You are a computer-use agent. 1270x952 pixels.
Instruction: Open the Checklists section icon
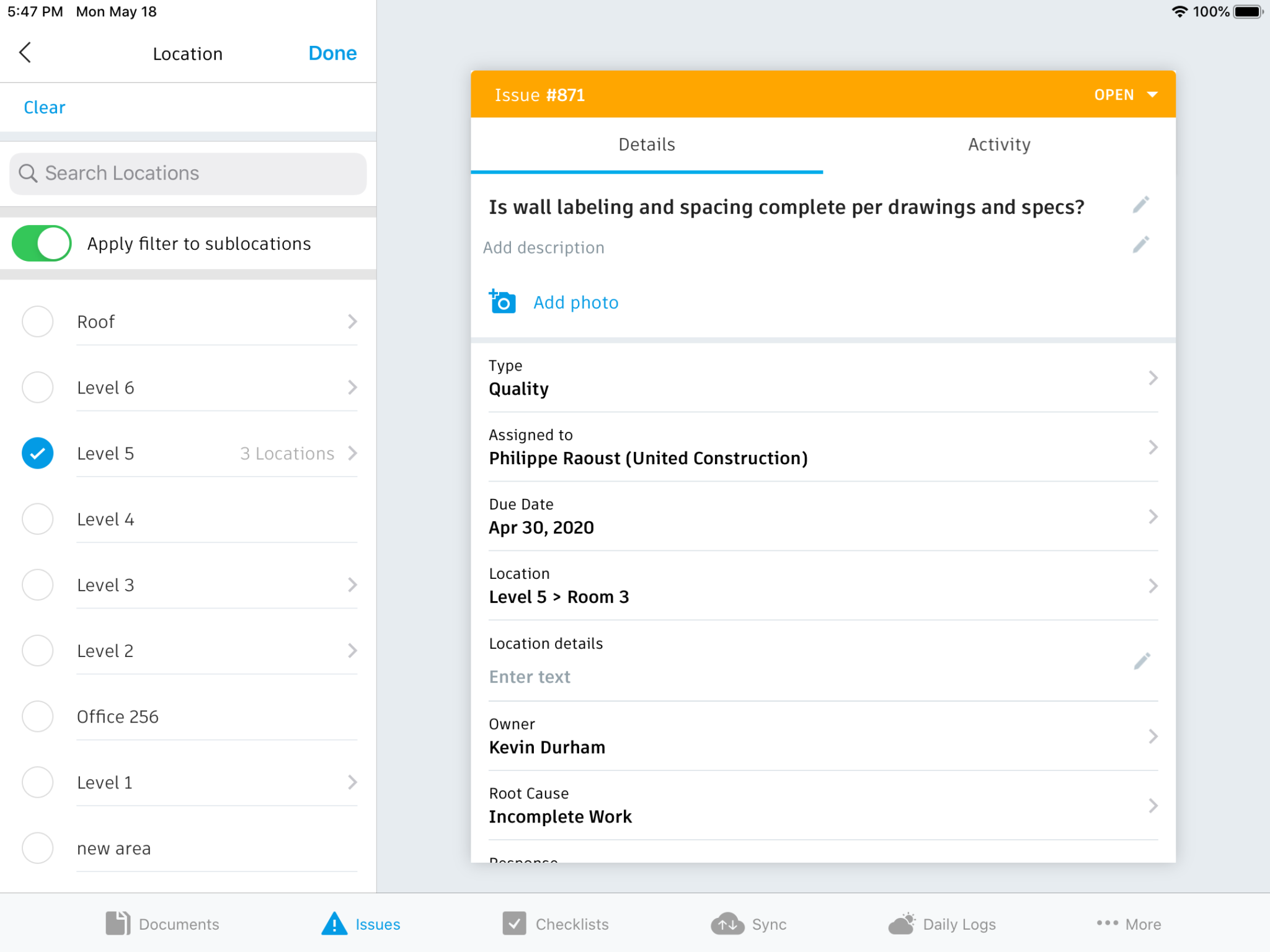pyautogui.click(x=513, y=923)
